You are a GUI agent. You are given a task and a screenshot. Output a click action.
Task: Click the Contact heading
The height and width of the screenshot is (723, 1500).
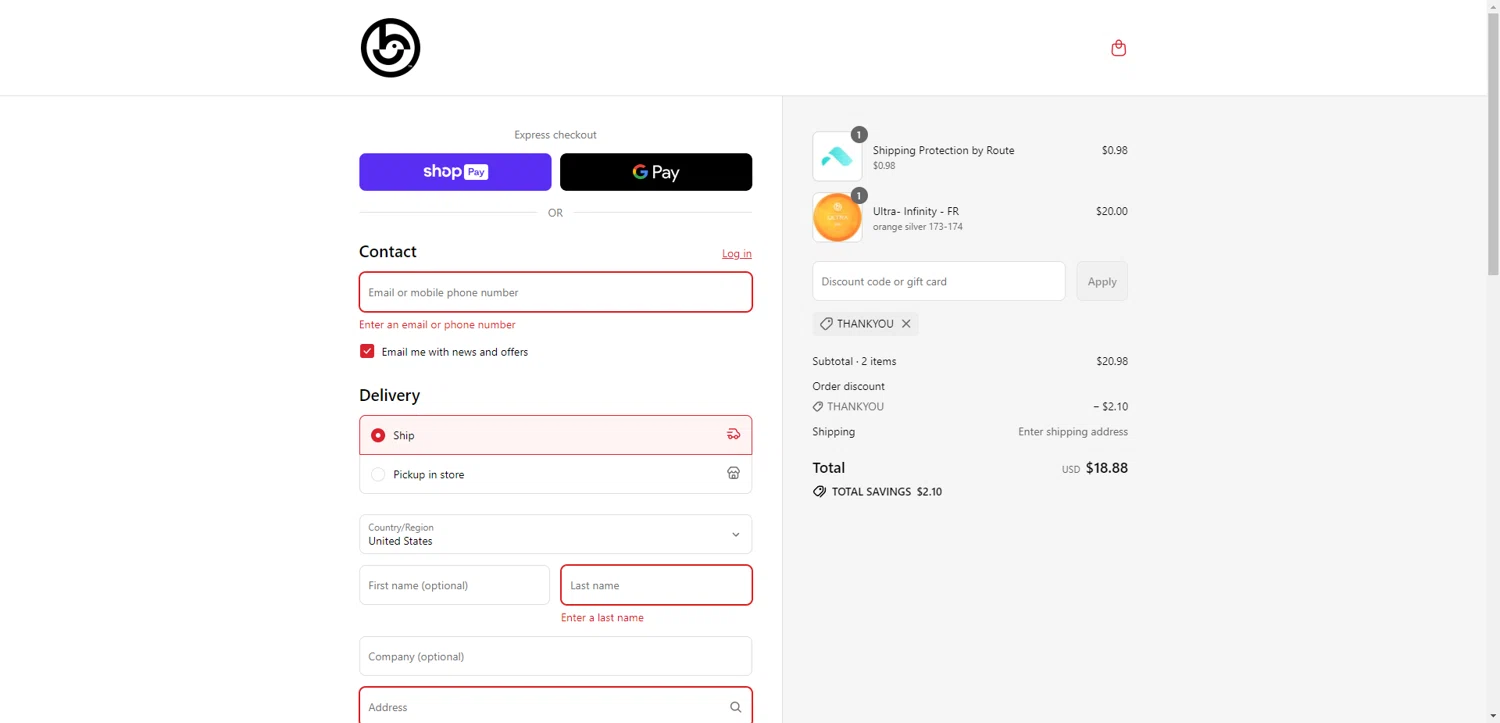tap(388, 252)
